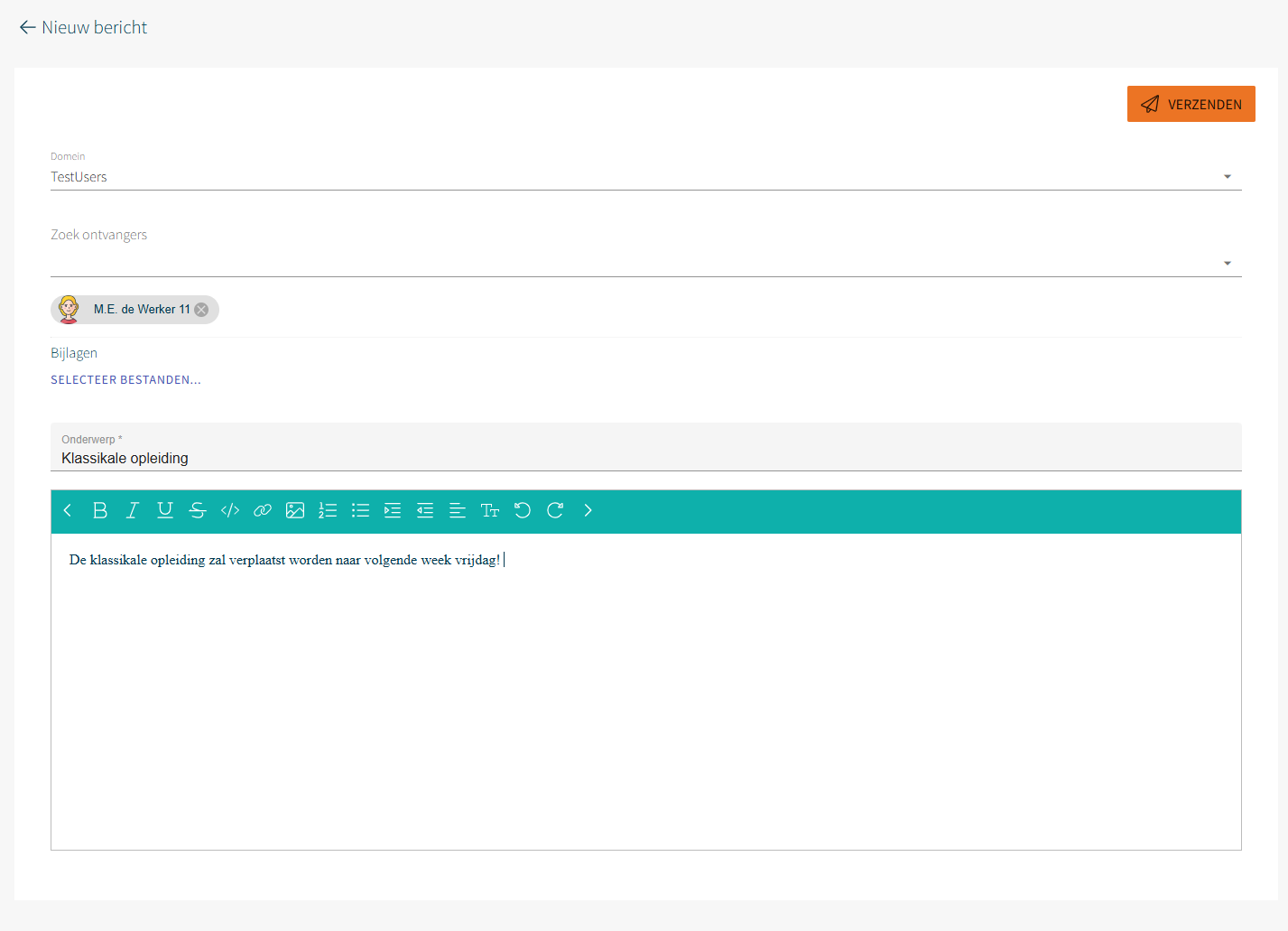Viewport: 1288px width, 931px height.
Task: Toggle underline formatting
Action: pyautogui.click(x=165, y=510)
